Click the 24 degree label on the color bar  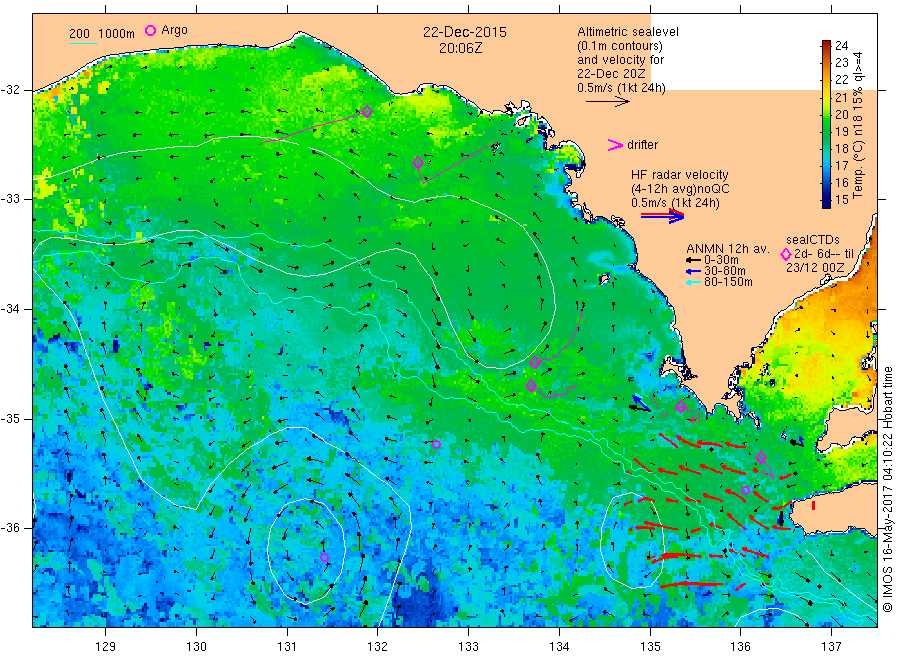(841, 46)
